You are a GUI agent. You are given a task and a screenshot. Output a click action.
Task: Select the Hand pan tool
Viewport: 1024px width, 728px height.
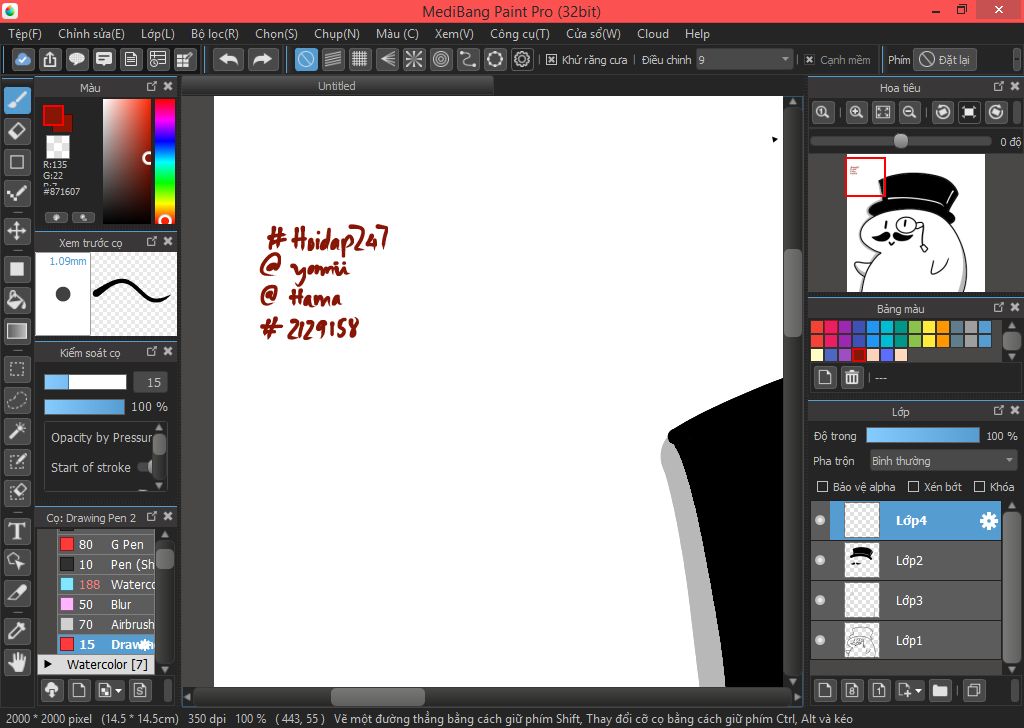pos(17,661)
